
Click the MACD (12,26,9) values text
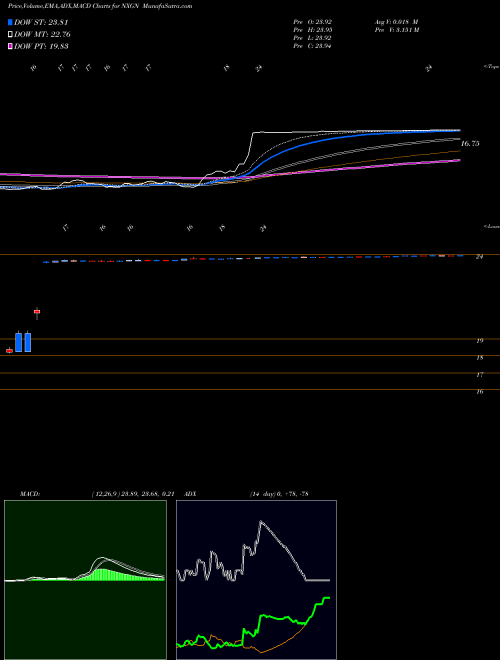coord(133,494)
